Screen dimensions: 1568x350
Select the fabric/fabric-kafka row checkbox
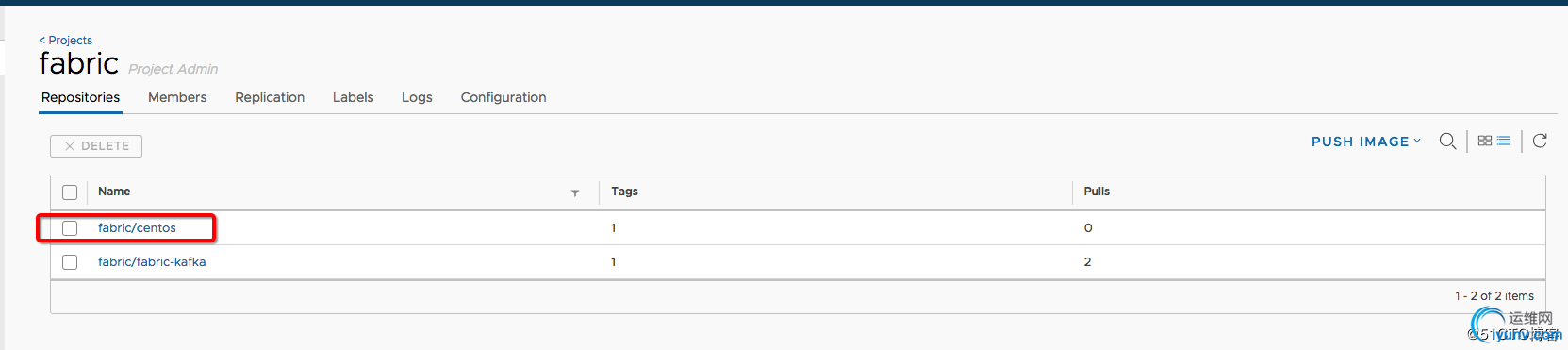[70, 262]
